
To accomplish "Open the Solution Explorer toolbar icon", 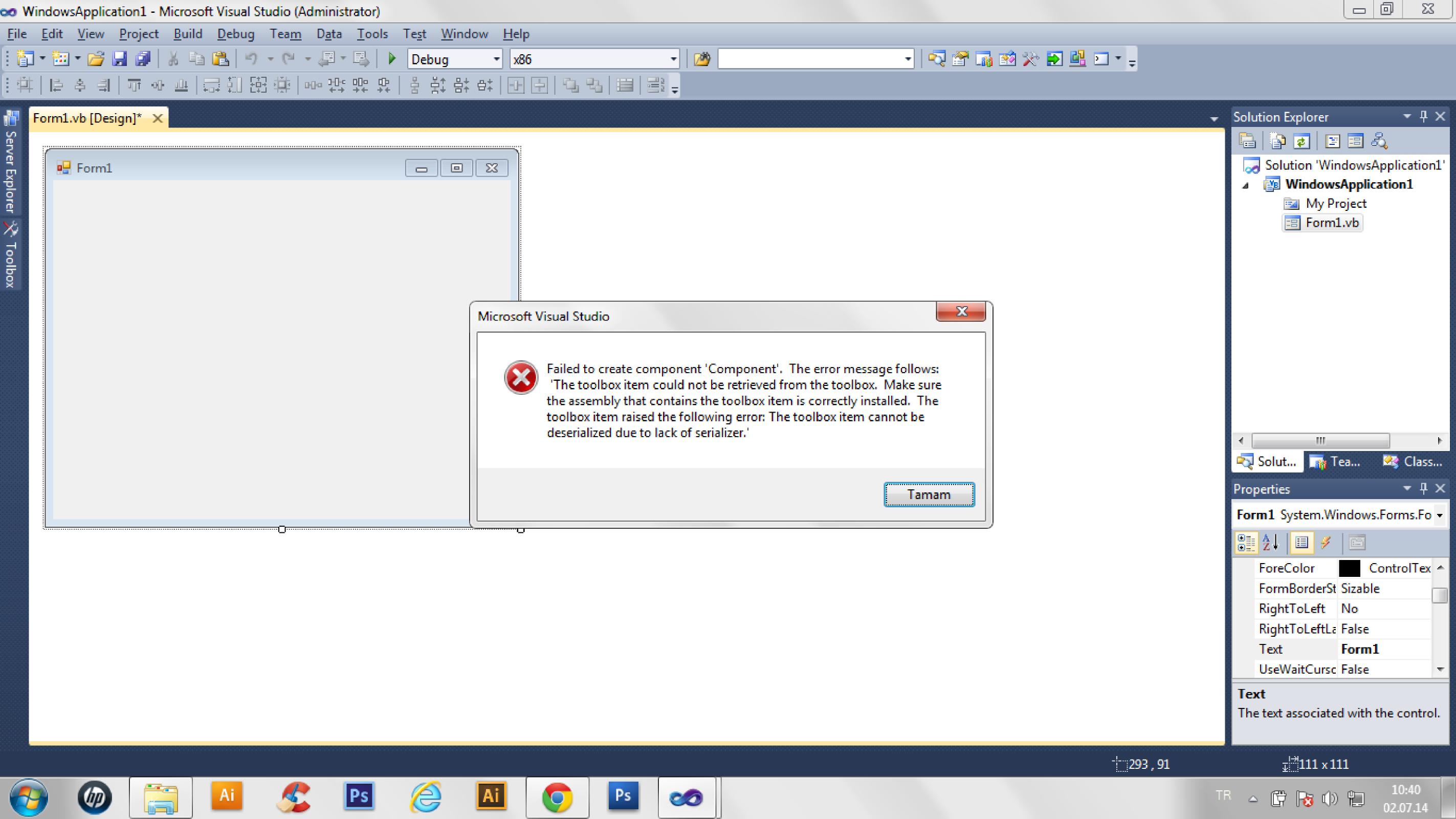I will pos(937,59).
